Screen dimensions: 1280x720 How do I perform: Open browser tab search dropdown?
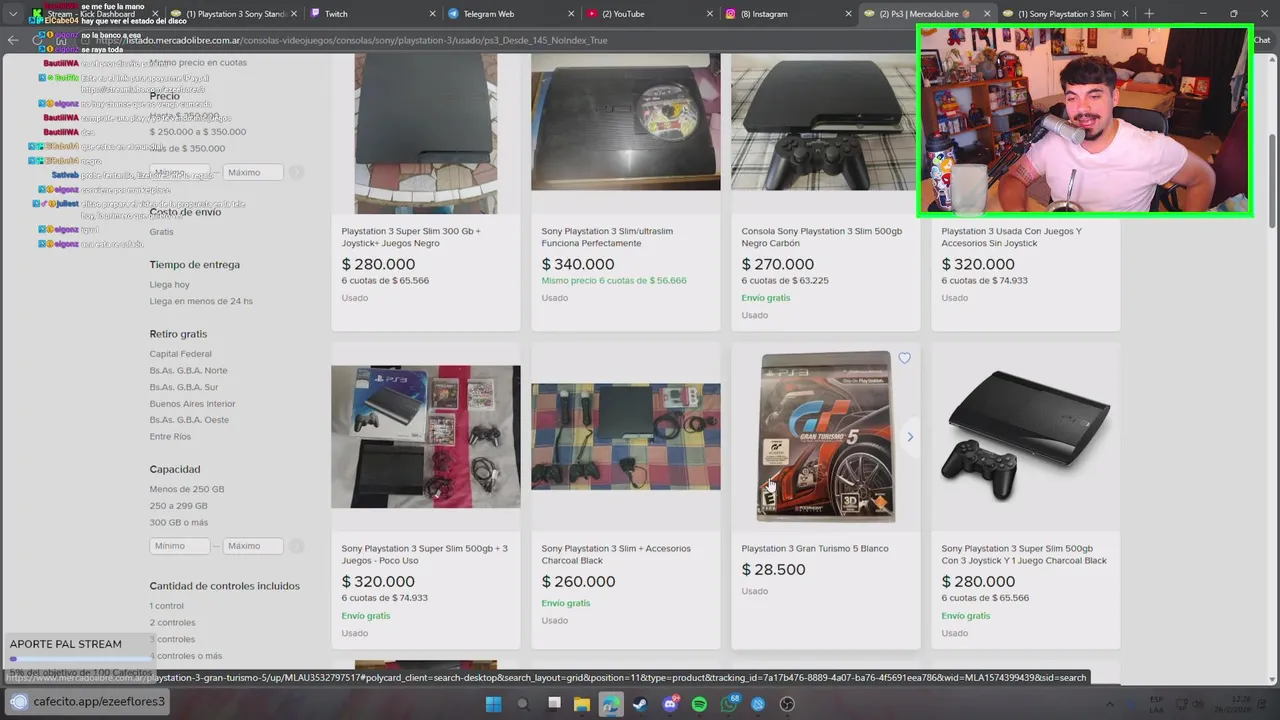click(x=12, y=14)
